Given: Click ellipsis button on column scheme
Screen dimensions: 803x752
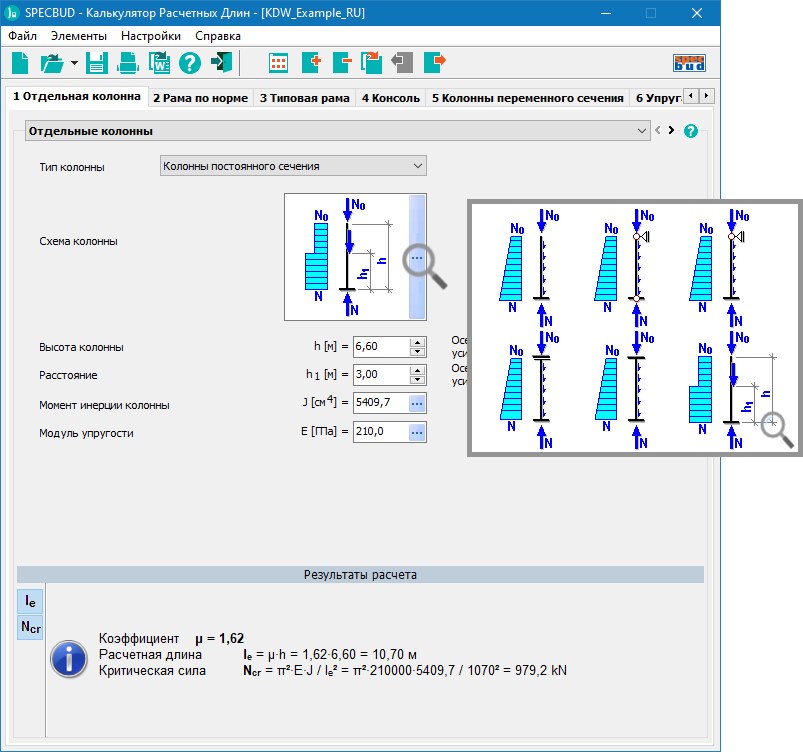Looking at the screenshot, I should 417,257.
